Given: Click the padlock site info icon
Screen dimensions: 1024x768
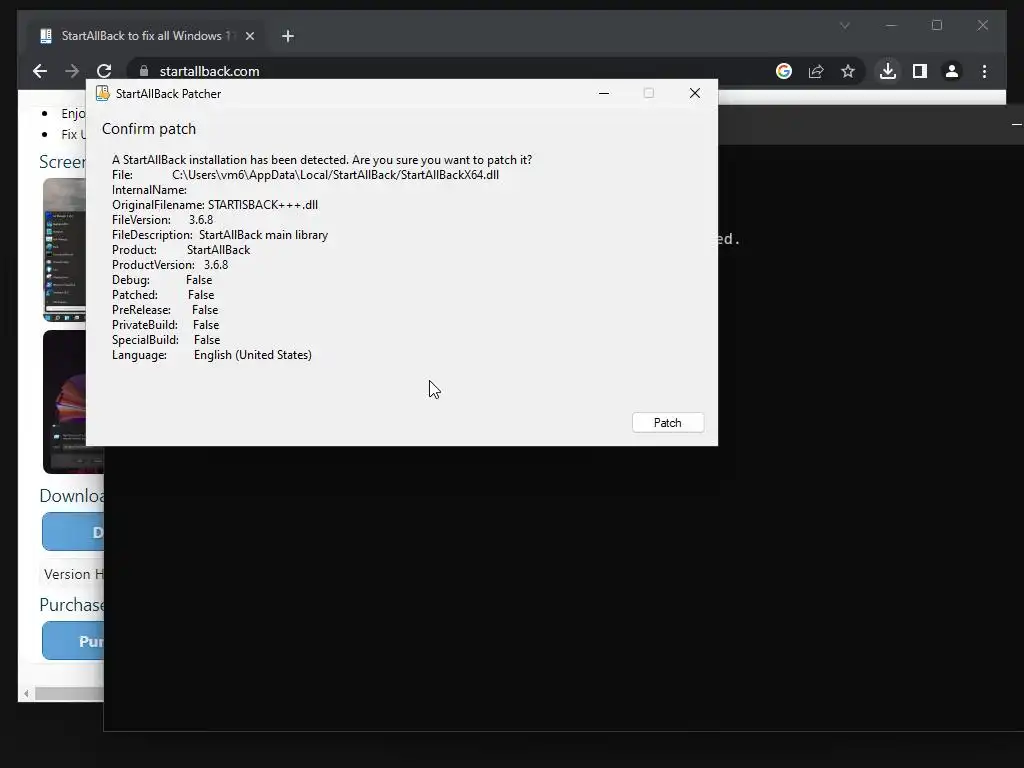Looking at the screenshot, I should (x=144, y=71).
